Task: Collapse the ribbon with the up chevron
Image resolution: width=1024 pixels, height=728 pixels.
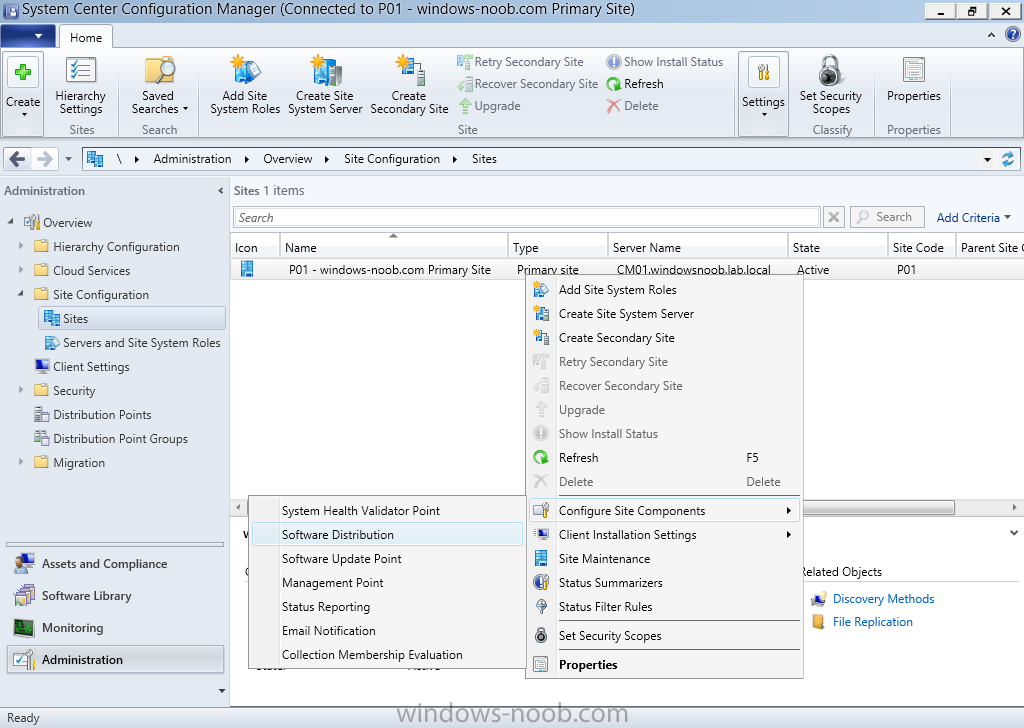Action: [x=991, y=35]
